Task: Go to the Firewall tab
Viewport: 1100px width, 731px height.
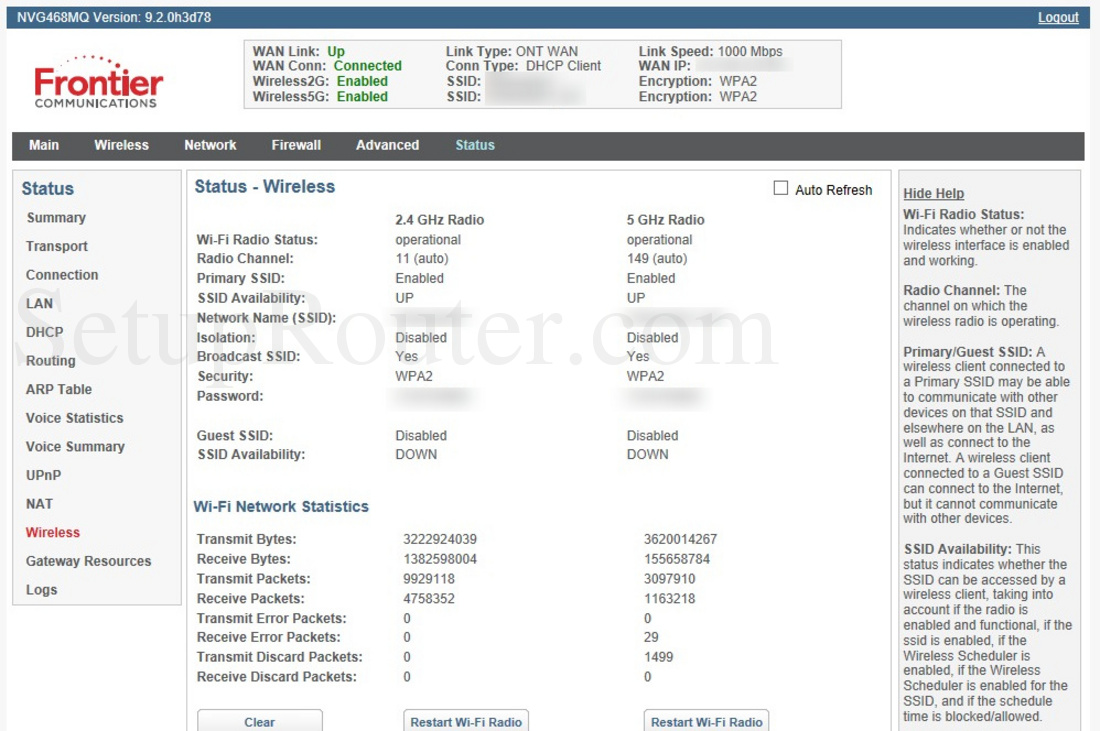Action: (x=296, y=145)
